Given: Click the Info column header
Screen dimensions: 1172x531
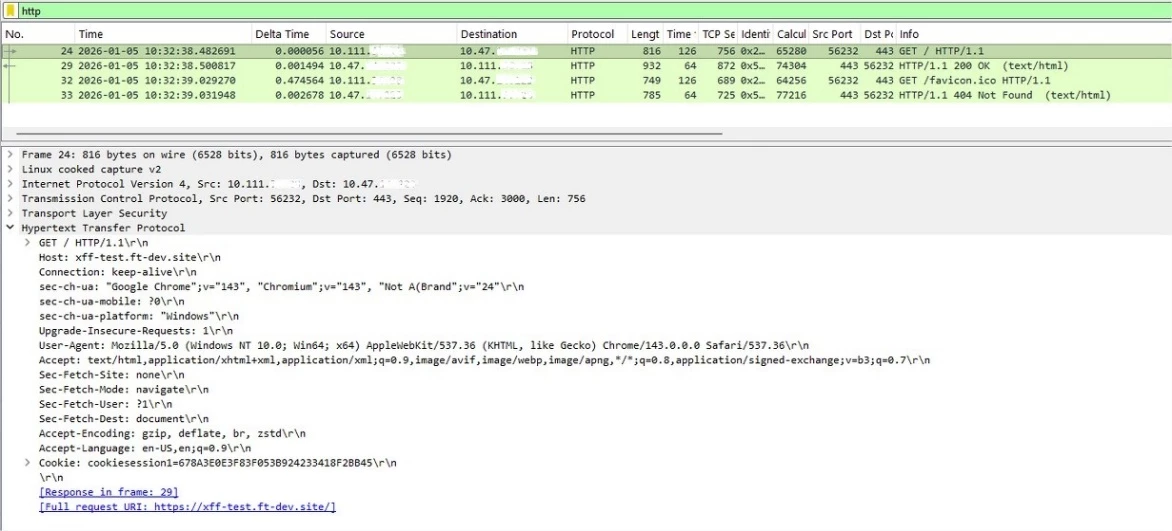Looking at the screenshot, I should pyautogui.click(x=1034, y=34).
